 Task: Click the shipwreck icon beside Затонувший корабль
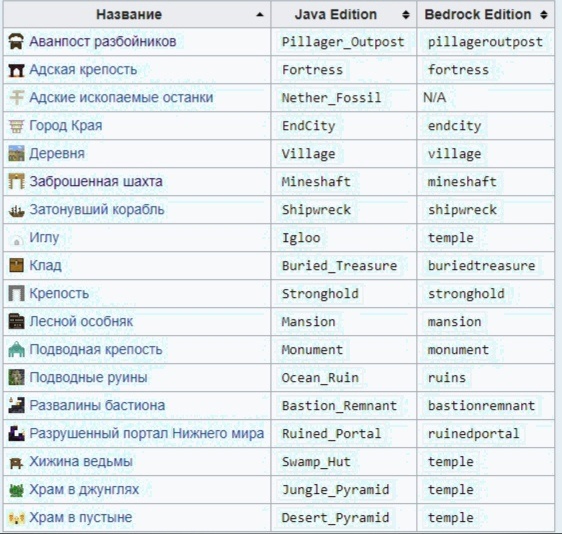tap(16, 210)
